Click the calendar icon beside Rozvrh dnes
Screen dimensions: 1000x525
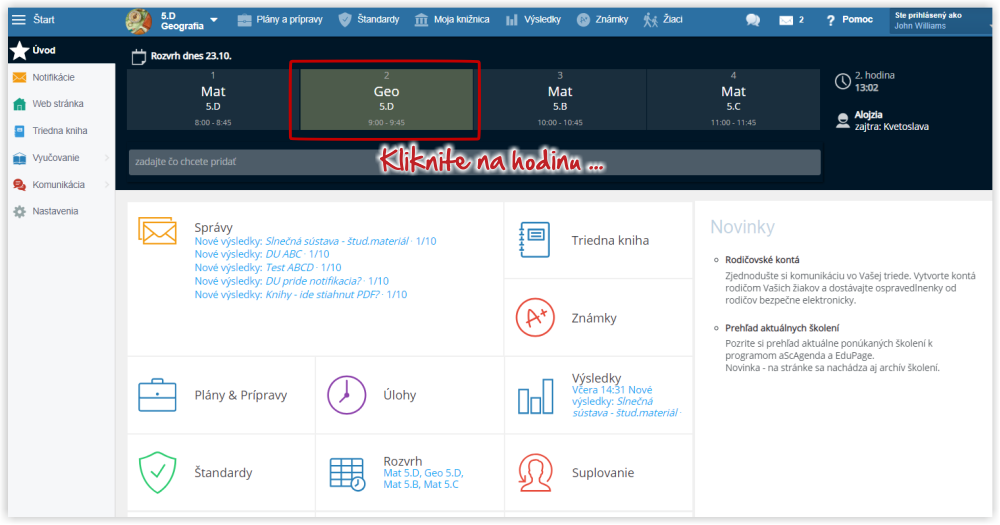138,57
